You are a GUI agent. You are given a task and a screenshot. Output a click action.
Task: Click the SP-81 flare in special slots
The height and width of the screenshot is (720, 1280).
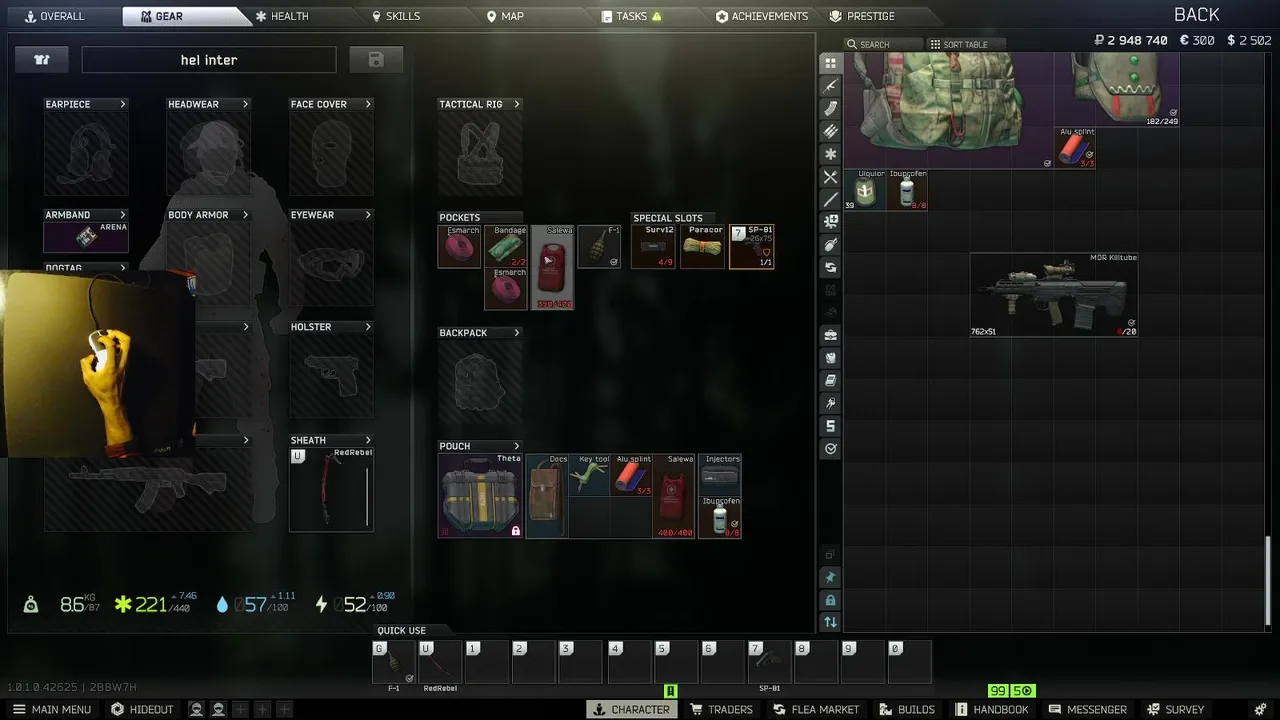[752, 247]
